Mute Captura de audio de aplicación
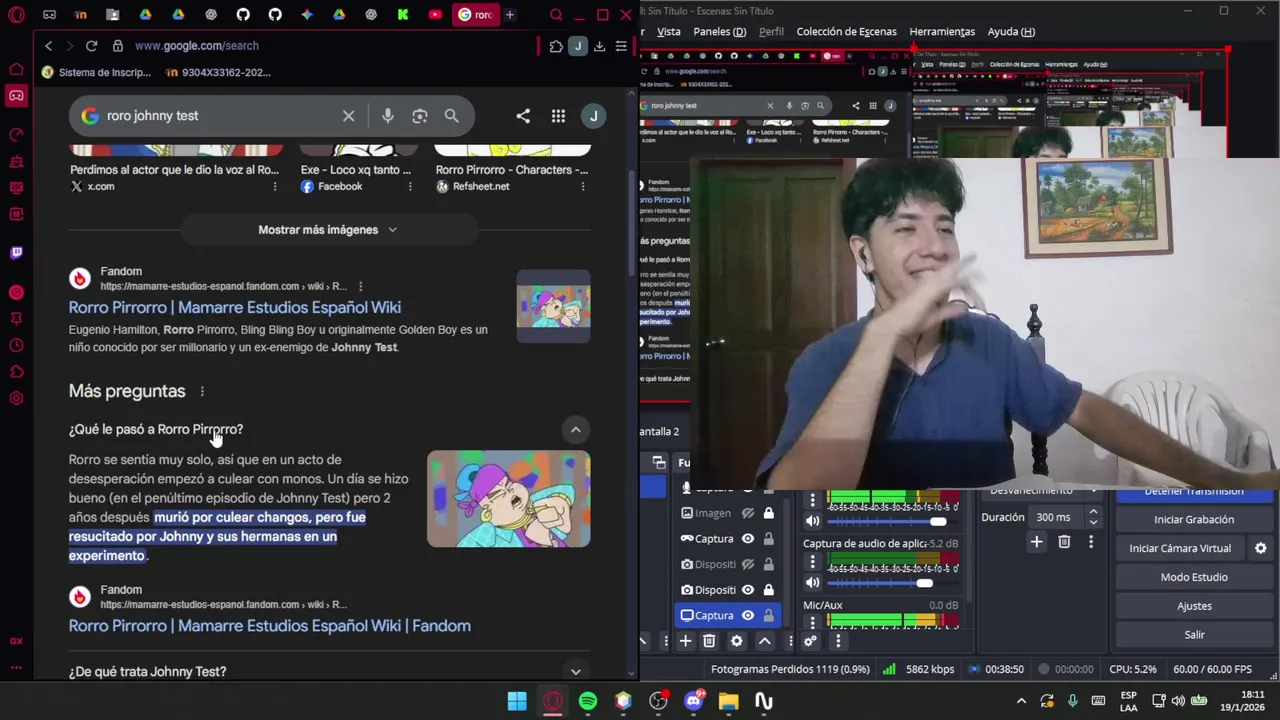This screenshot has width=1280, height=720. (x=812, y=583)
